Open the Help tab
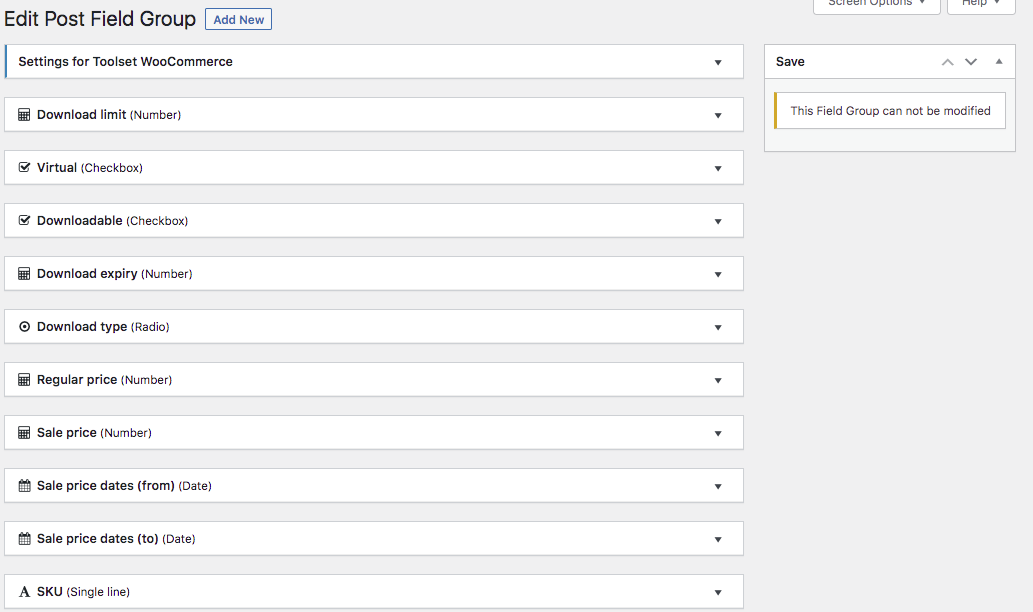Screen dimensions: 1033x612 (x=980, y=4)
